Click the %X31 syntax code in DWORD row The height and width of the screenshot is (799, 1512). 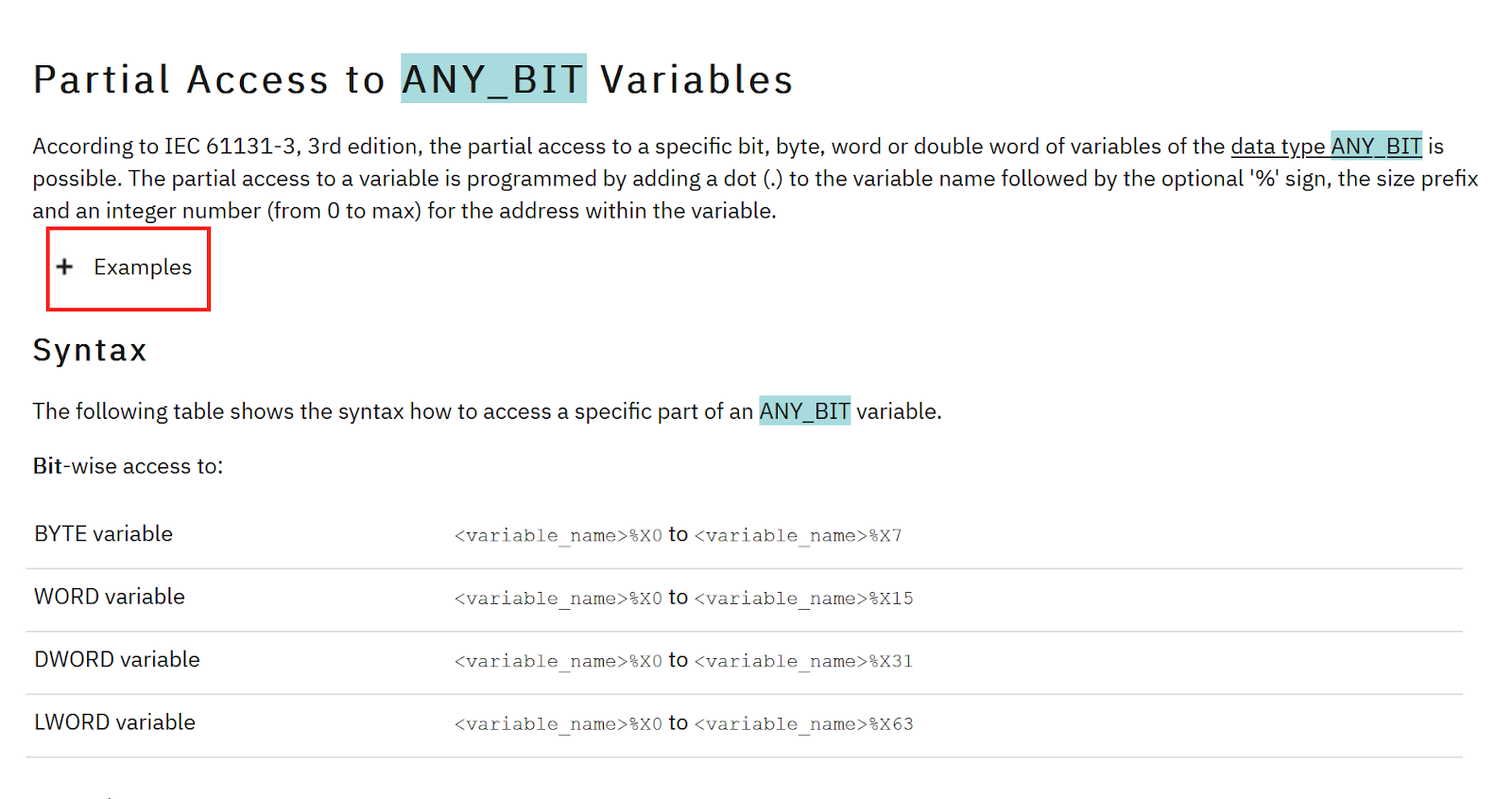tap(804, 661)
